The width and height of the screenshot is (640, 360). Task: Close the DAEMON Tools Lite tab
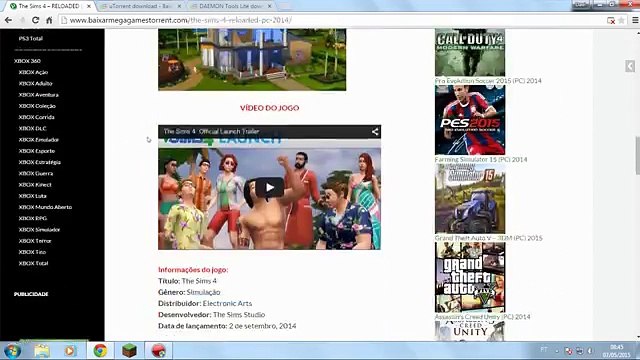(x=269, y=6)
